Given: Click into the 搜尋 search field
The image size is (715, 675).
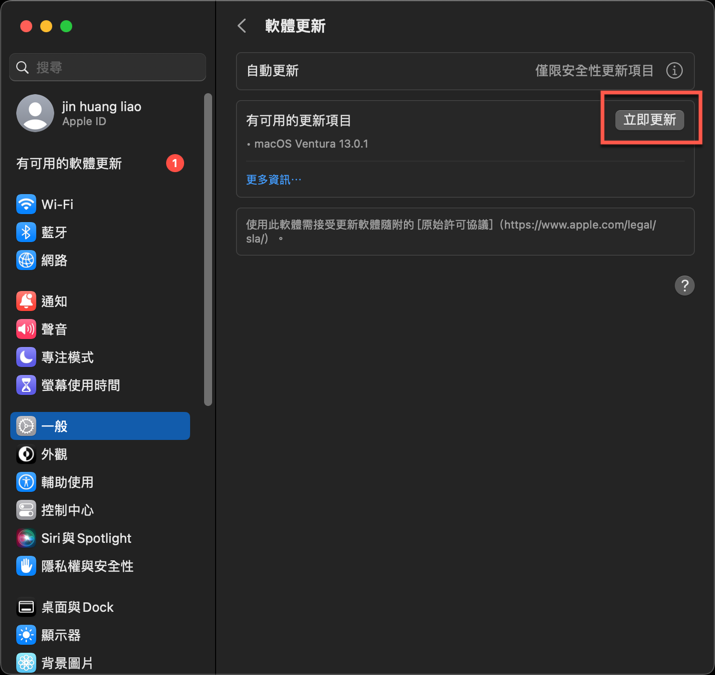Looking at the screenshot, I should click(x=108, y=67).
